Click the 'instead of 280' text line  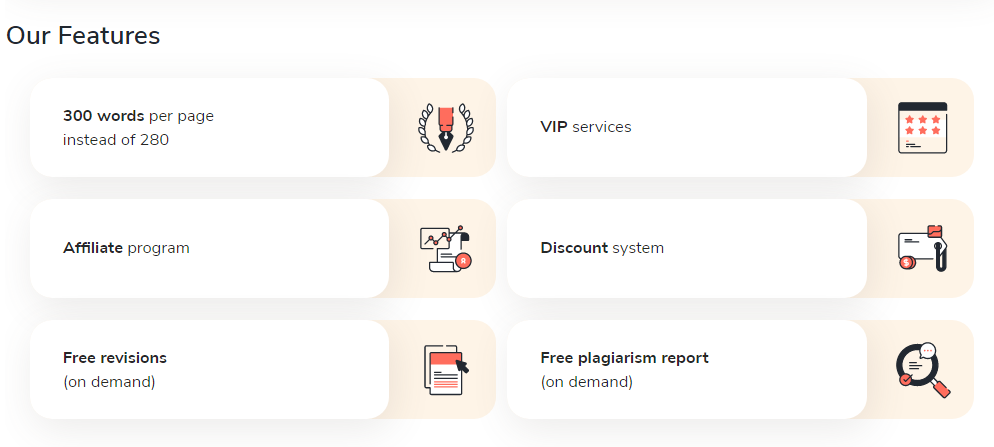click(x=116, y=139)
